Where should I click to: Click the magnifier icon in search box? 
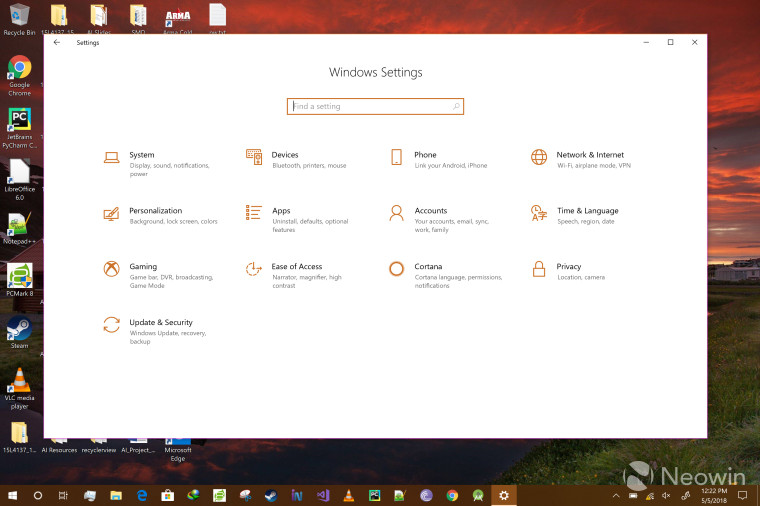456,106
